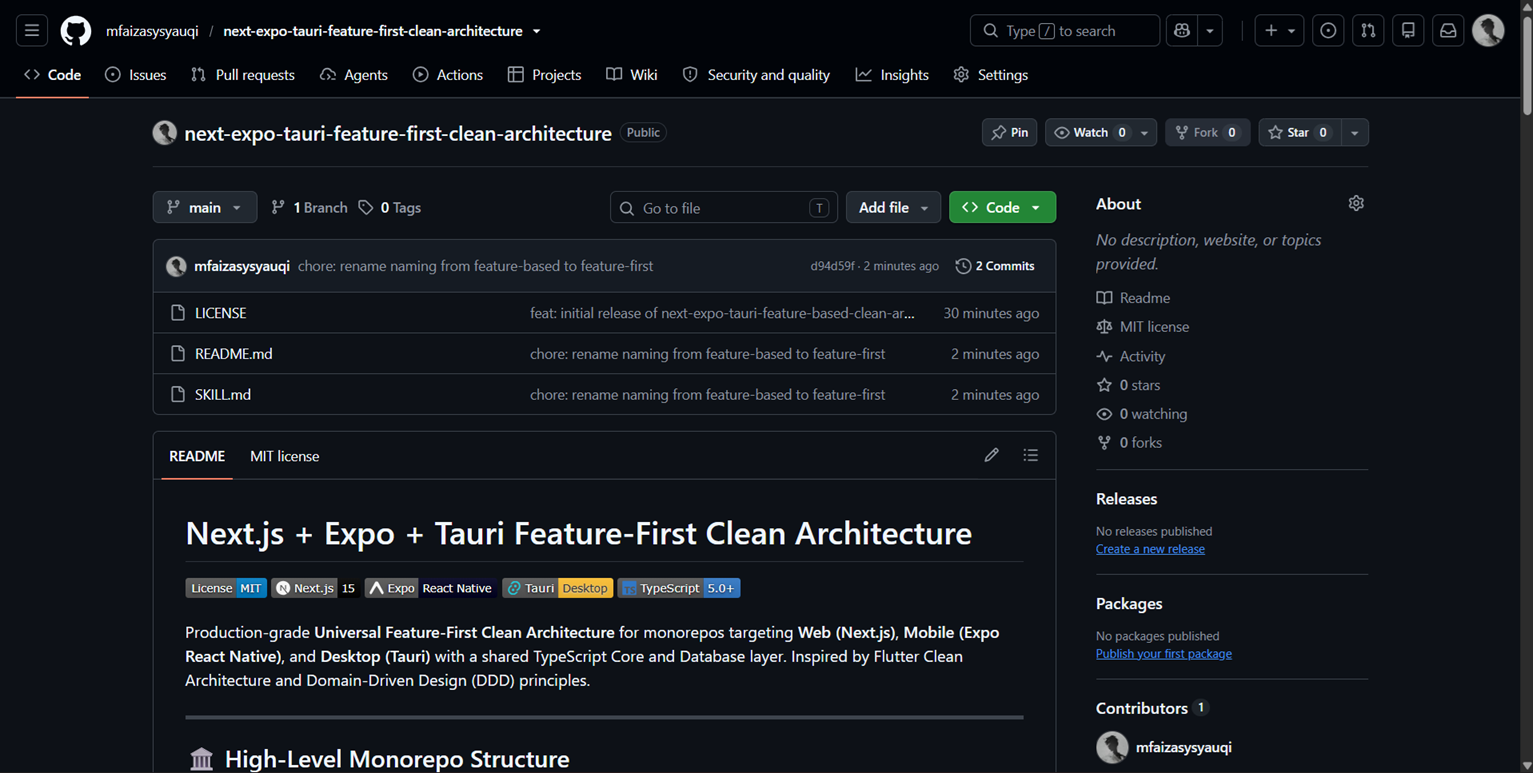Click the owner avatar beside the repository title
1533x773 pixels.
pyautogui.click(x=165, y=132)
